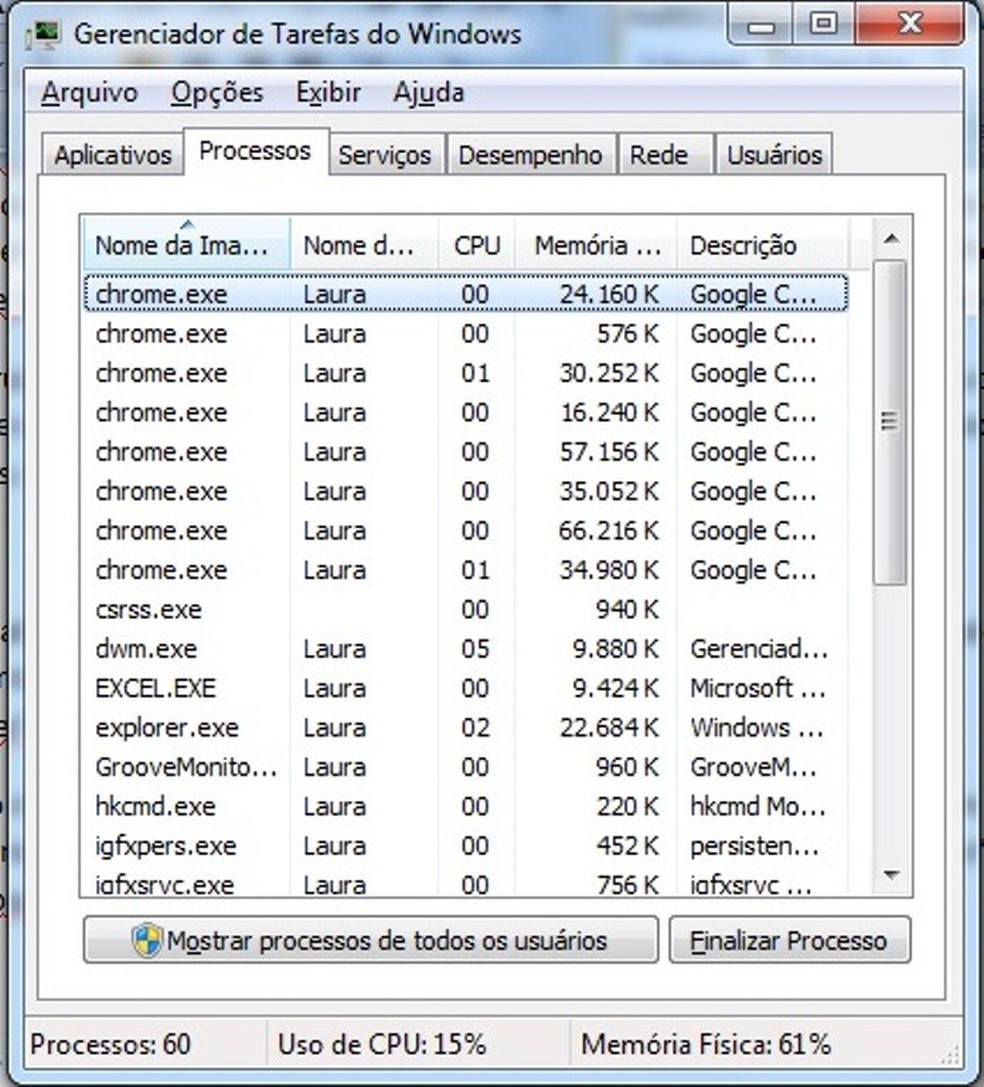
Task: Select the EXCEL.EXE process row
Action: point(400,688)
